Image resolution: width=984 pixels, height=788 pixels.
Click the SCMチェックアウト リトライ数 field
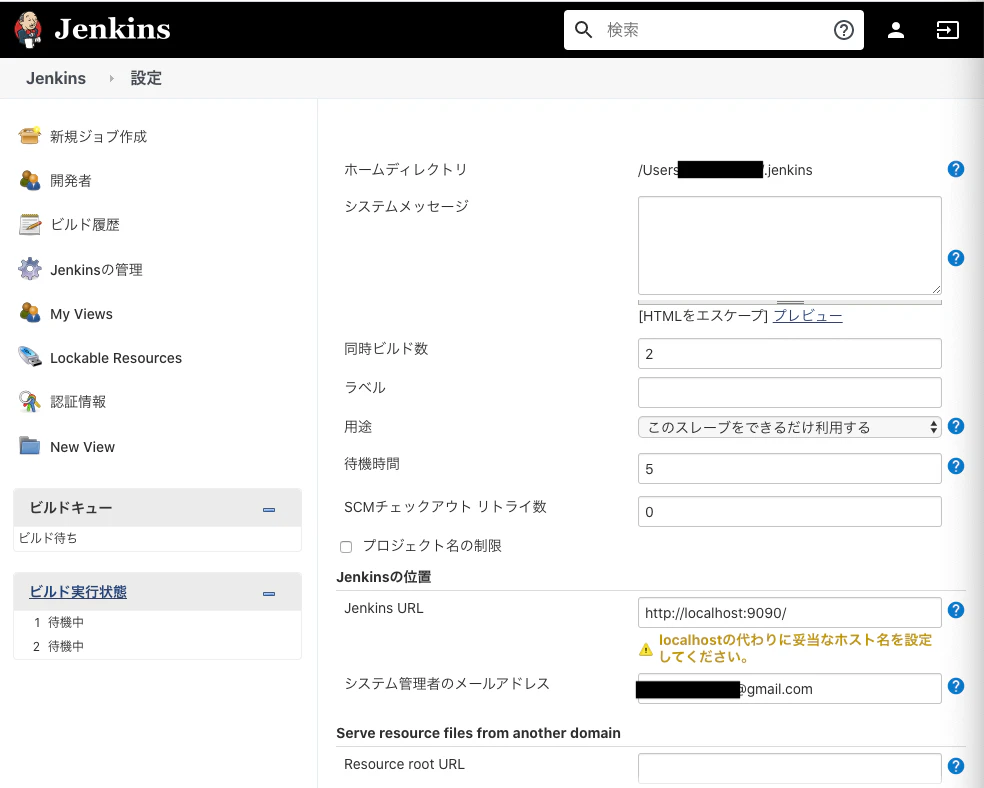[x=789, y=512]
